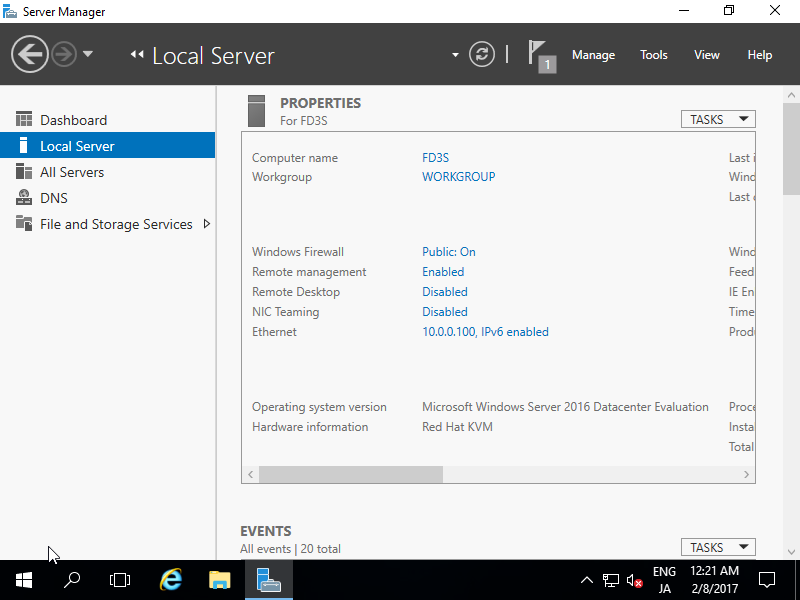Open the Manage menu
Screen dimensions: 800x600
(x=593, y=55)
